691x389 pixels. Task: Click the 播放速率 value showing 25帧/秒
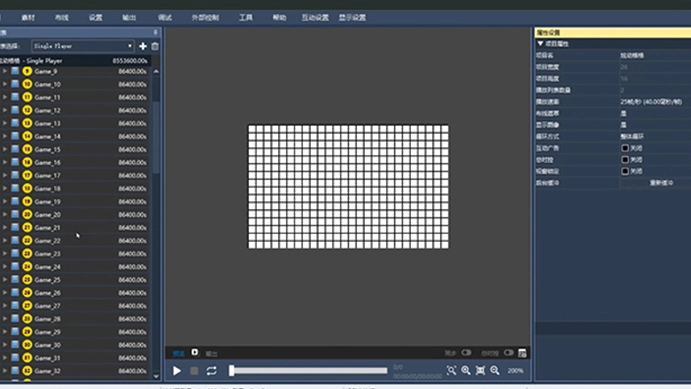[651, 102]
